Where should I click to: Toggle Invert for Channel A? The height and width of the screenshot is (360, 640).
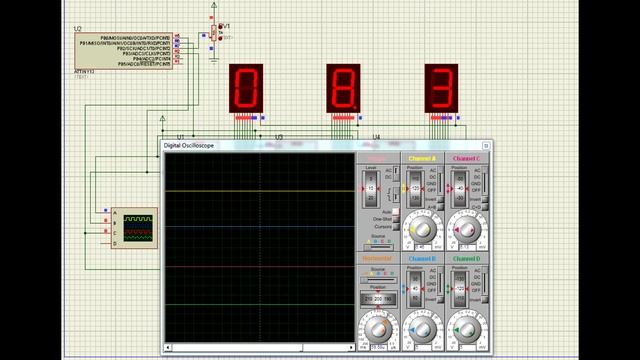pyautogui.click(x=440, y=199)
